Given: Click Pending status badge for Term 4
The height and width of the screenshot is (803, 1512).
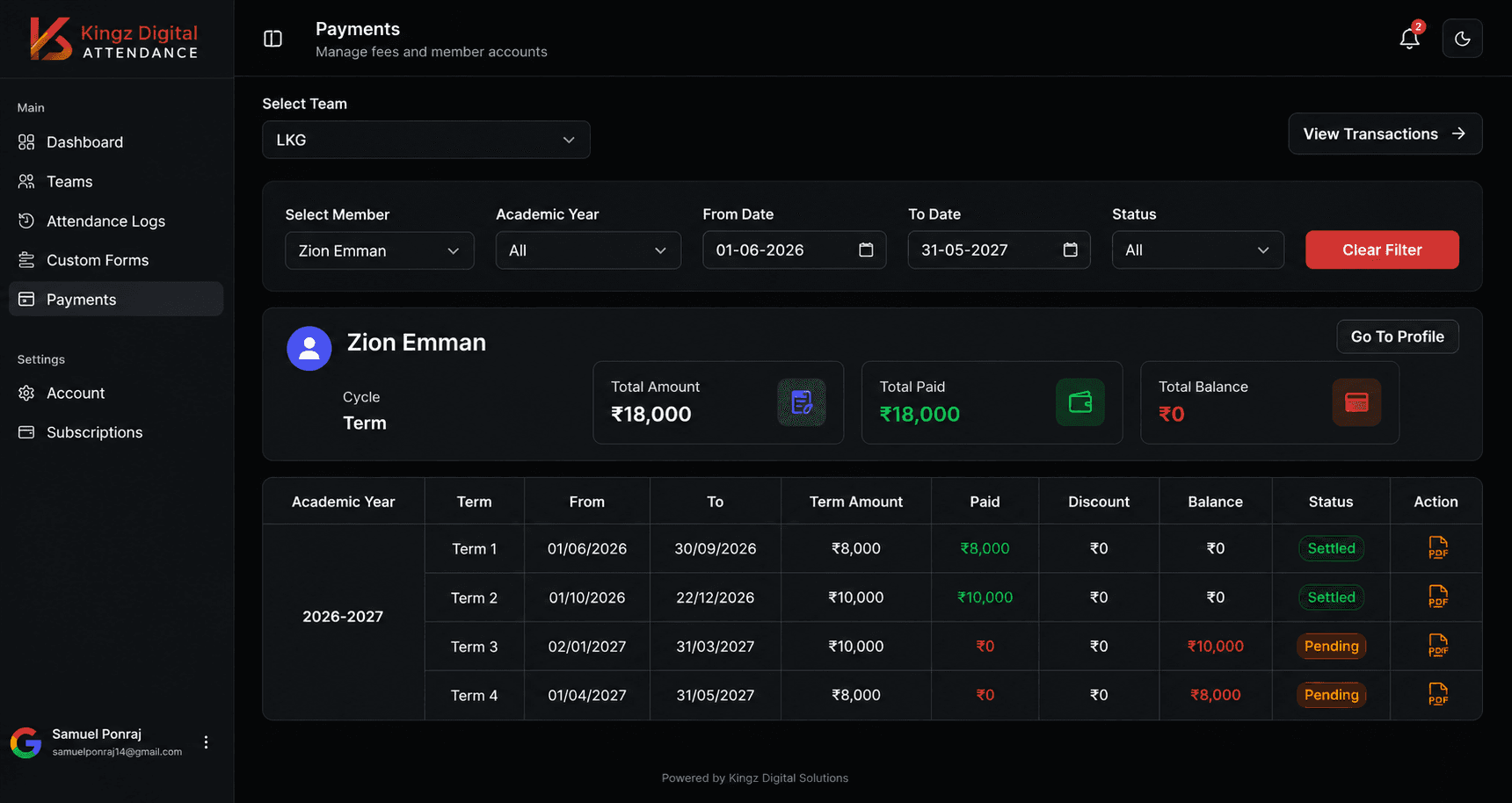Looking at the screenshot, I should (1331, 695).
